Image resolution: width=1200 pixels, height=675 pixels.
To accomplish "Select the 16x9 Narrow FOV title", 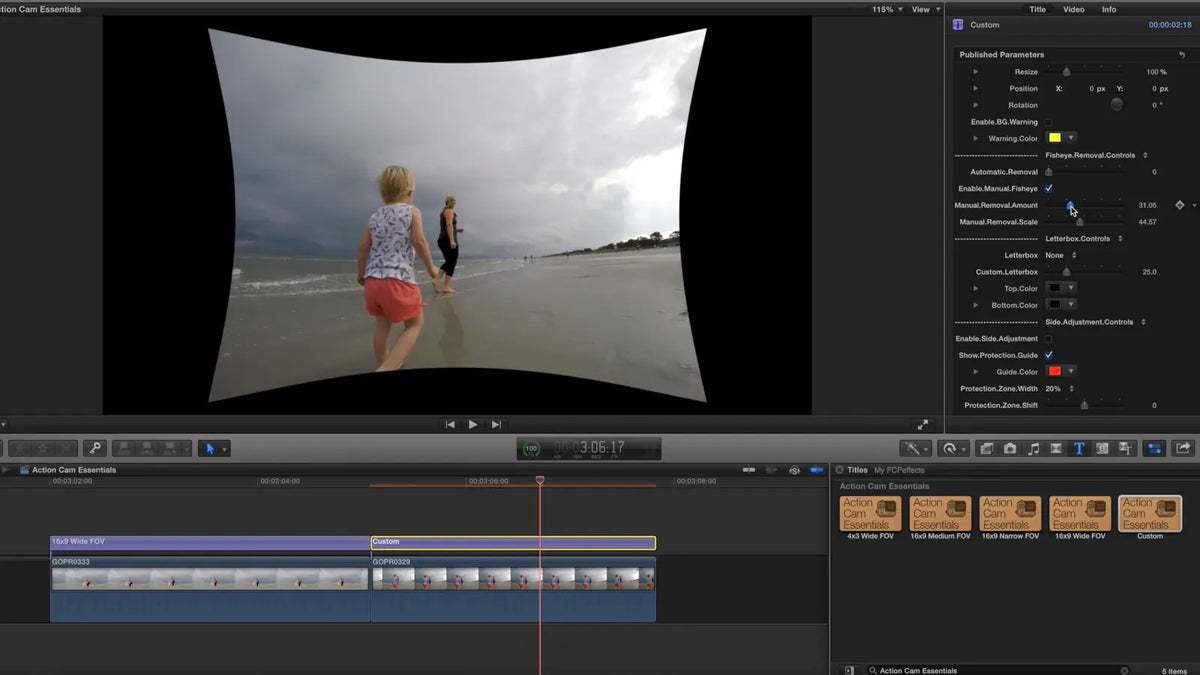I will (x=1010, y=513).
